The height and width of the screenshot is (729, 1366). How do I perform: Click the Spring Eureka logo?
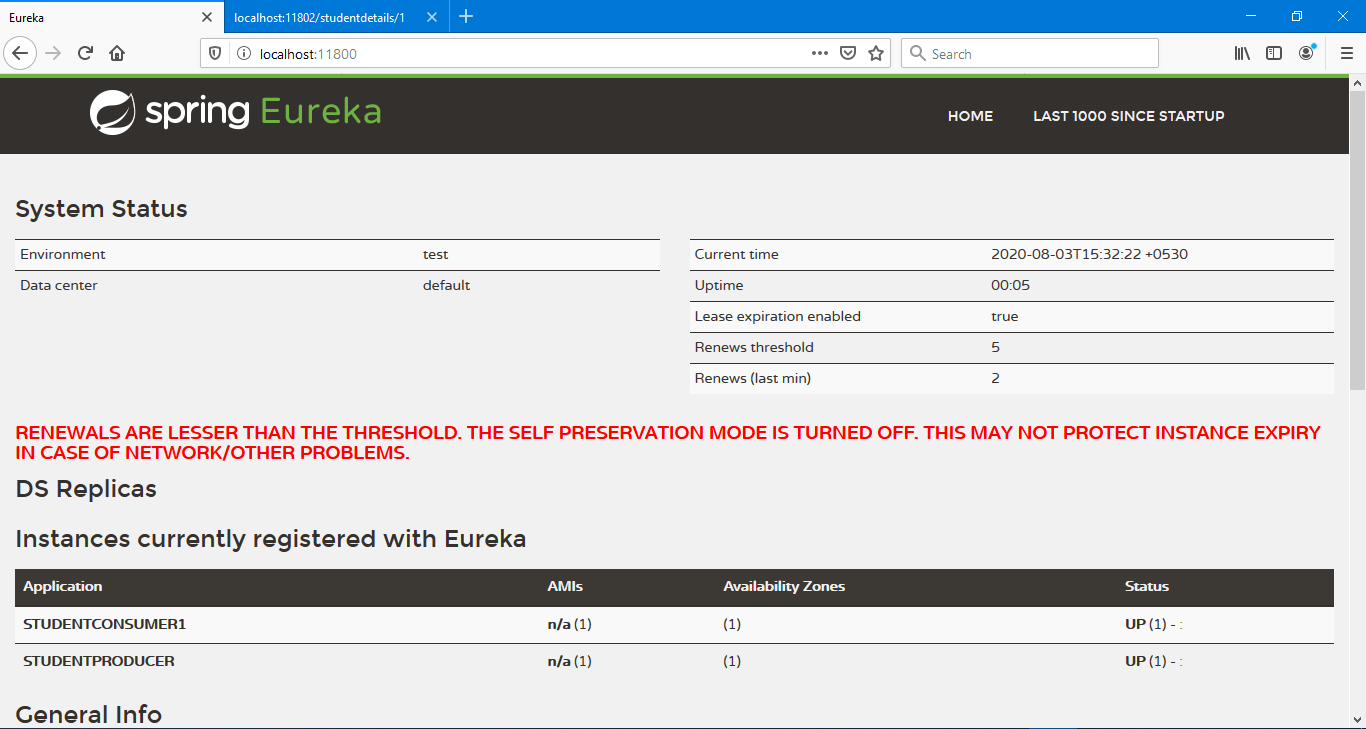[235, 112]
